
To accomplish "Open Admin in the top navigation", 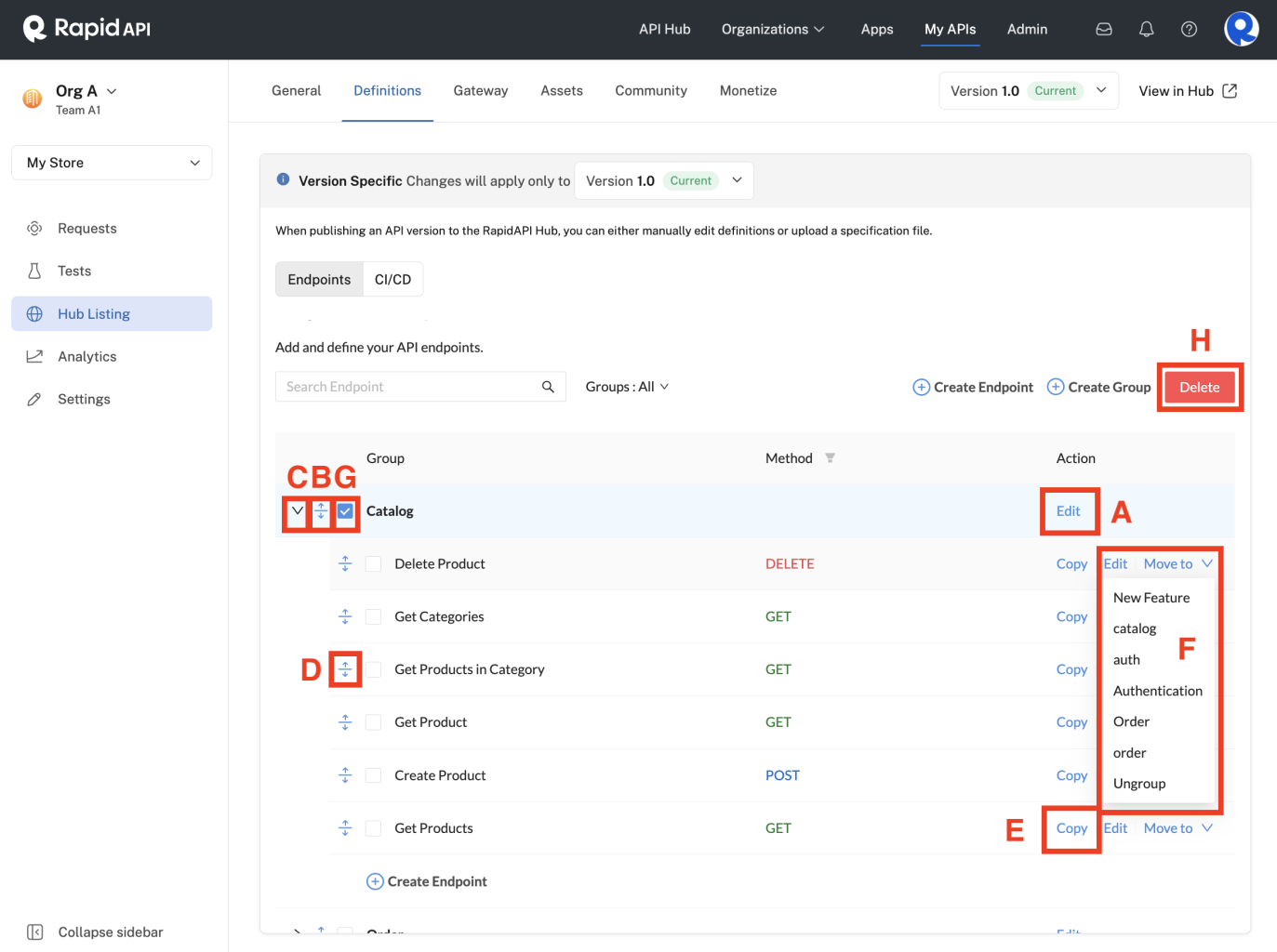I will pyautogui.click(x=1027, y=30).
